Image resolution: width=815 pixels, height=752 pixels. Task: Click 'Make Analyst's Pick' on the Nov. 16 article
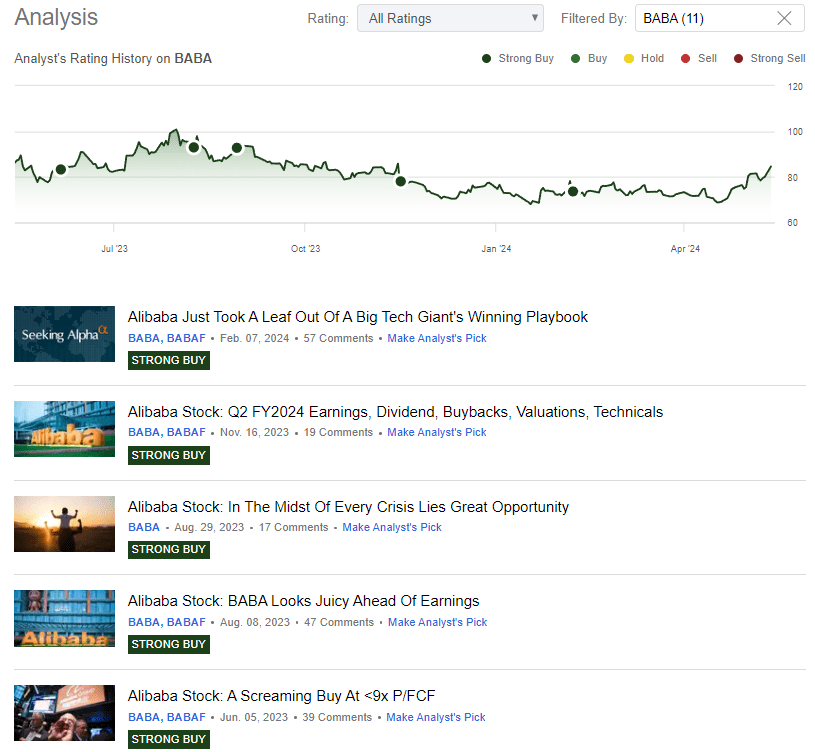click(437, 431)
